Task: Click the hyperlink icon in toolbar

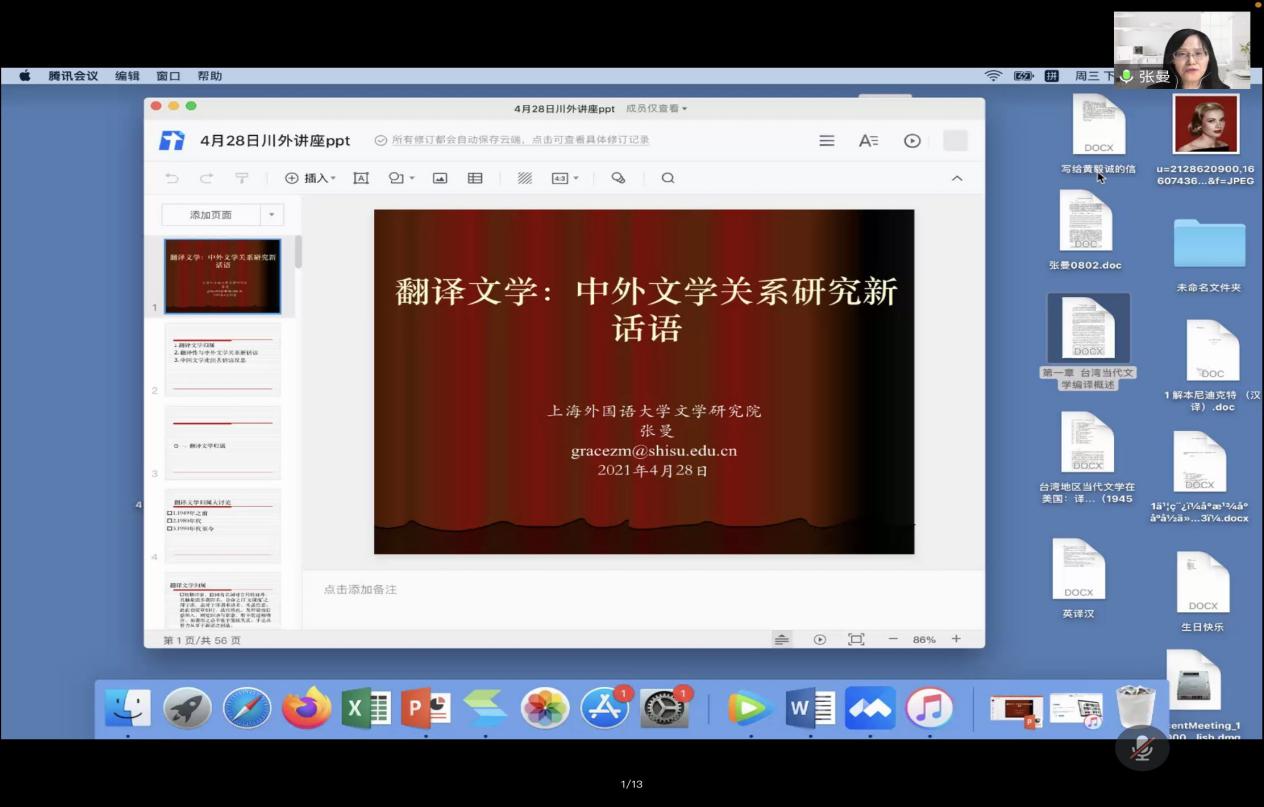Action: (x=618, y=178)
